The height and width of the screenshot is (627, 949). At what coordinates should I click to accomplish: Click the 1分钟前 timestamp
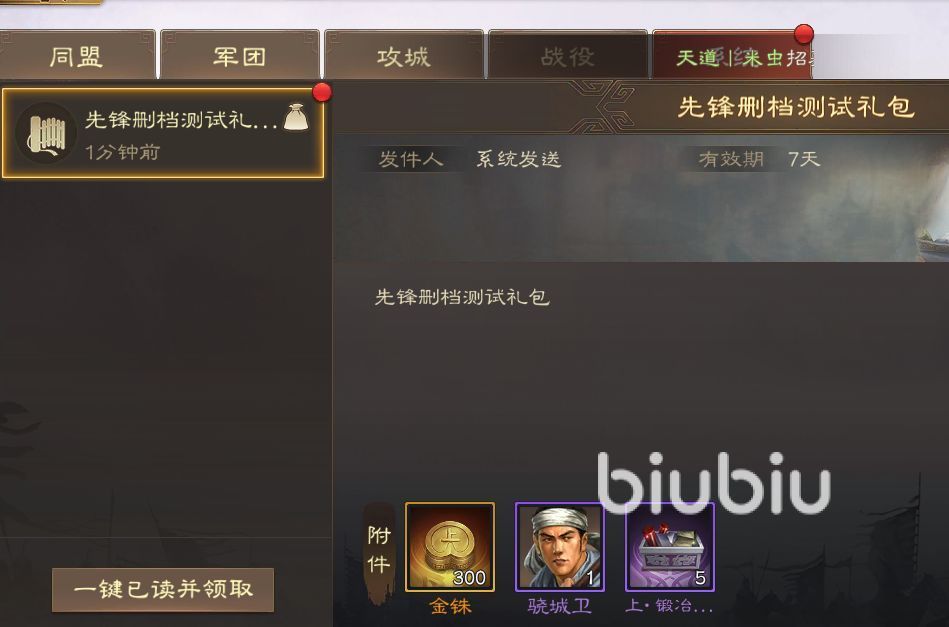[122, 152]
